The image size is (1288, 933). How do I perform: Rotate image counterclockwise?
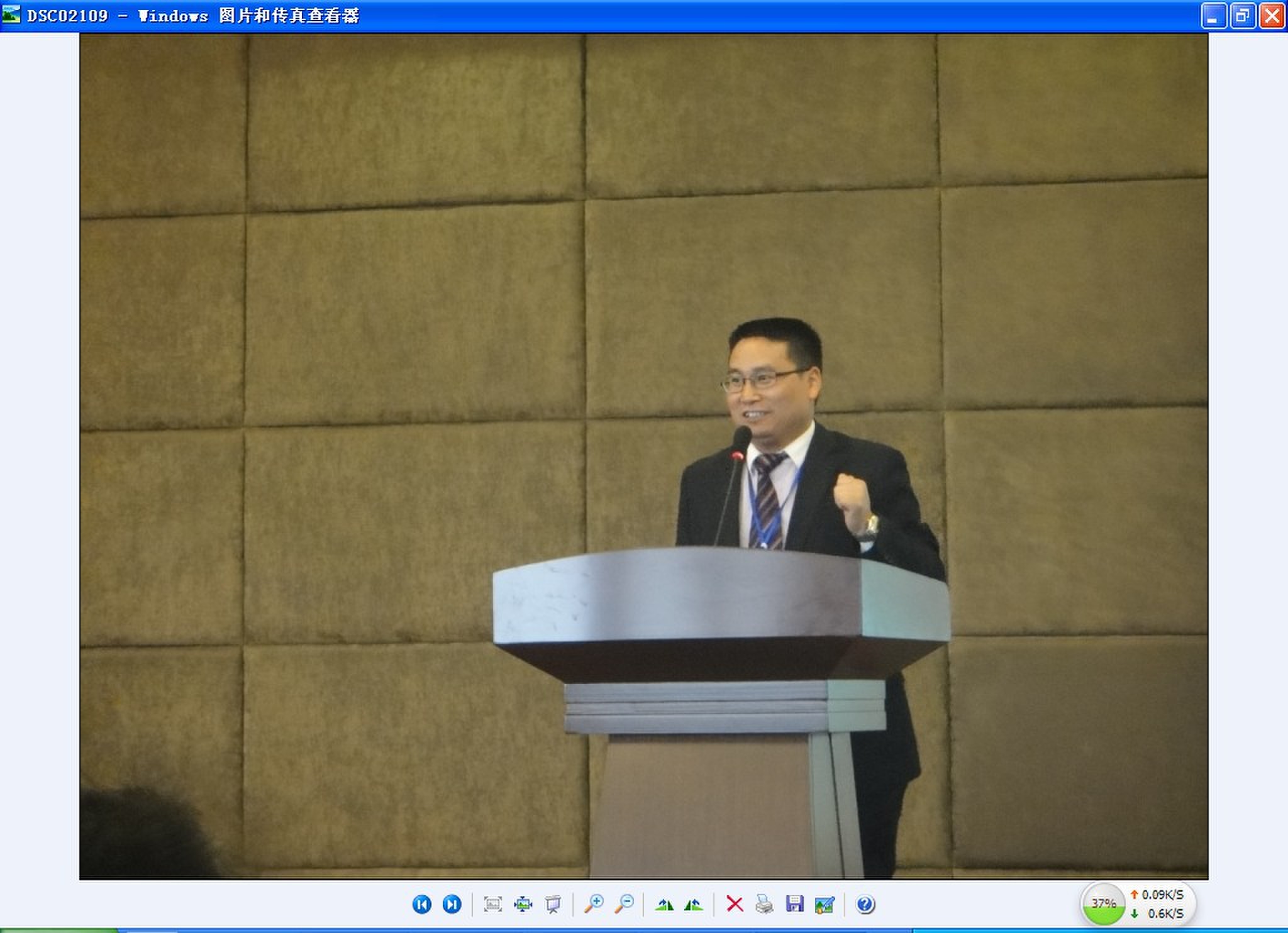tap(693, 904)
